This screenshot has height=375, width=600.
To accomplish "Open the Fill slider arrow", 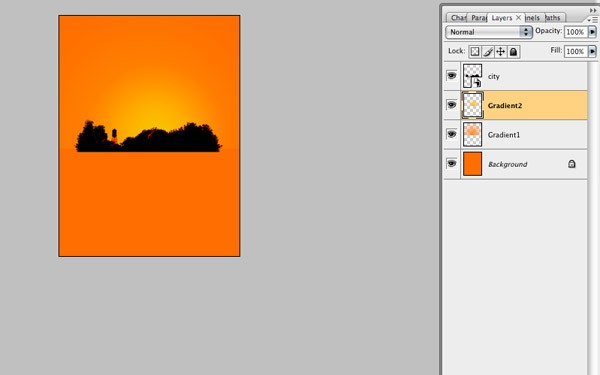I will tap(592, 51).
